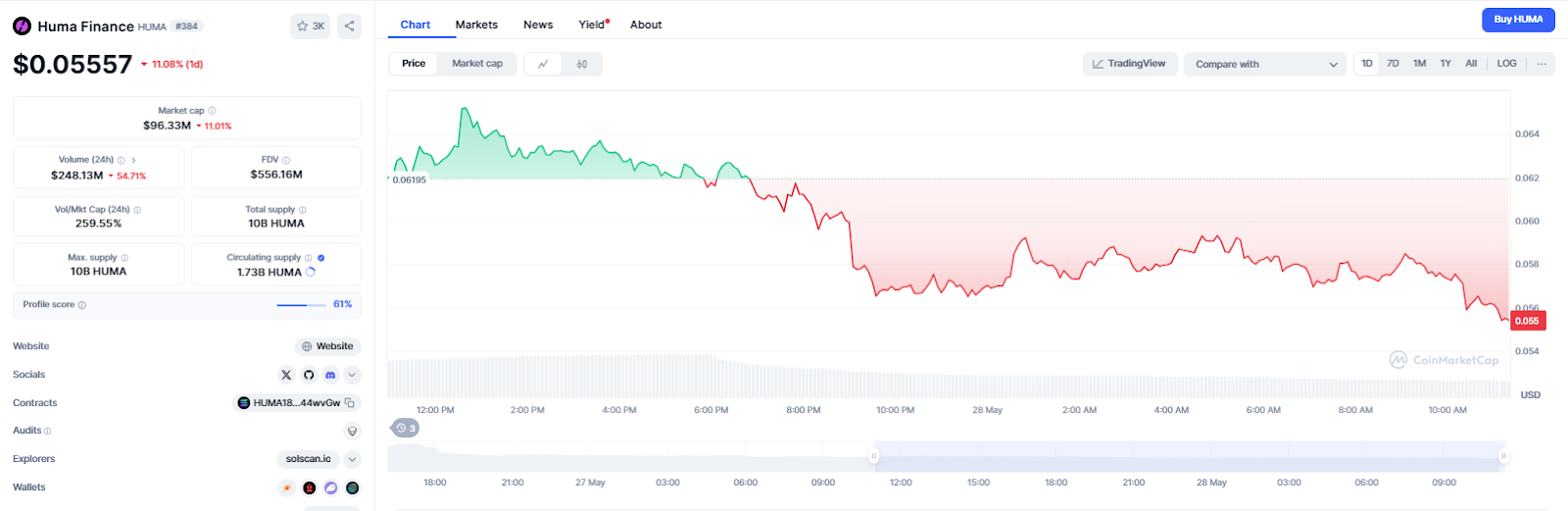
Task: Open the About tab
Action: tap(646, 25)
